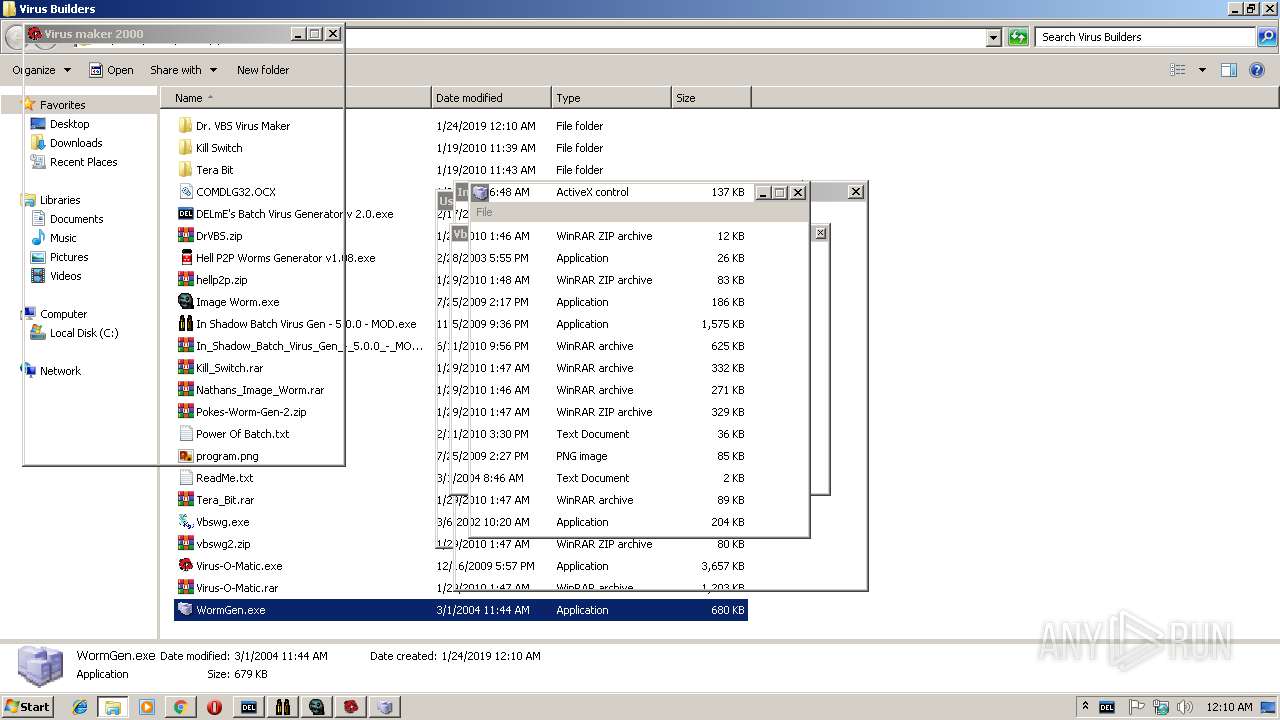Open Local Disk (C:)
1280x720 pixels.
(84, 333)
